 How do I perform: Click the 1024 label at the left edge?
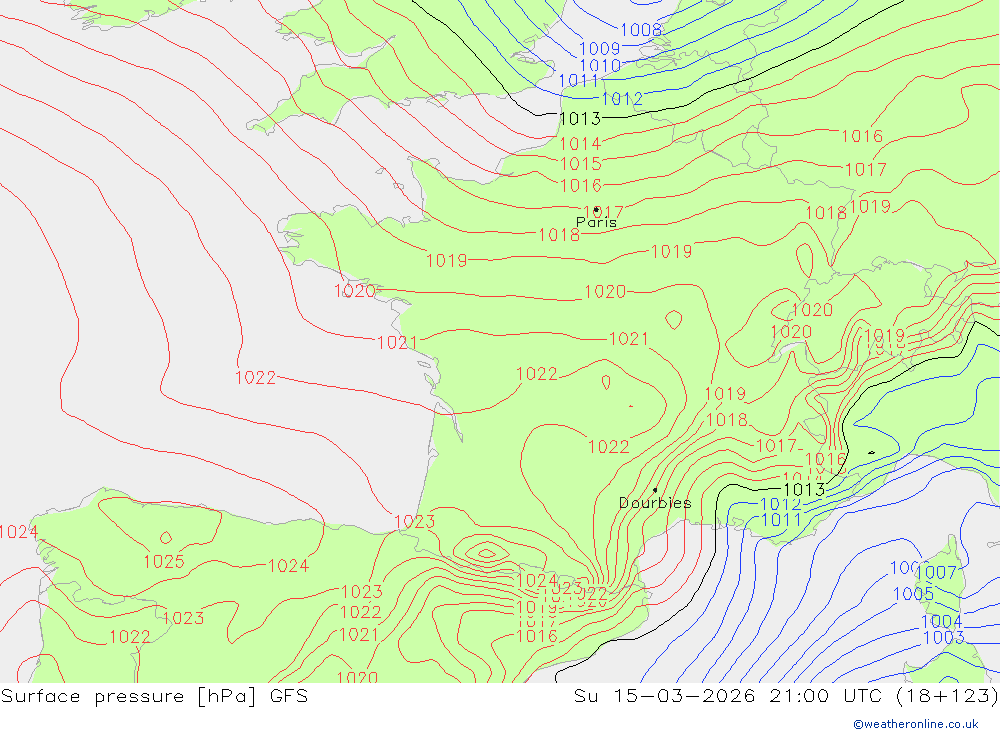[x=18, y=532]
